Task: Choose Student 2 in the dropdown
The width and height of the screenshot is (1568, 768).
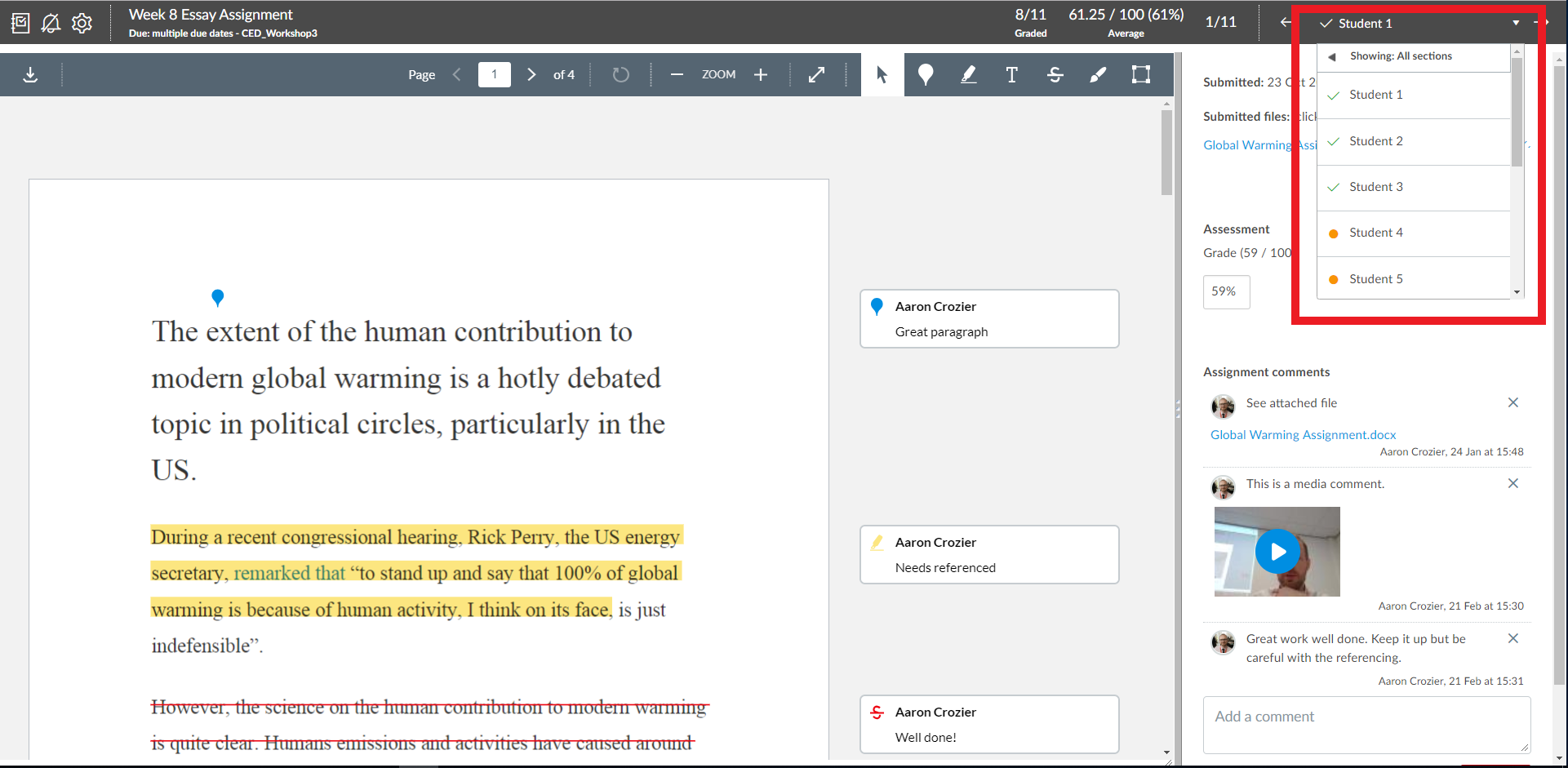Action: coord(1376,141)
